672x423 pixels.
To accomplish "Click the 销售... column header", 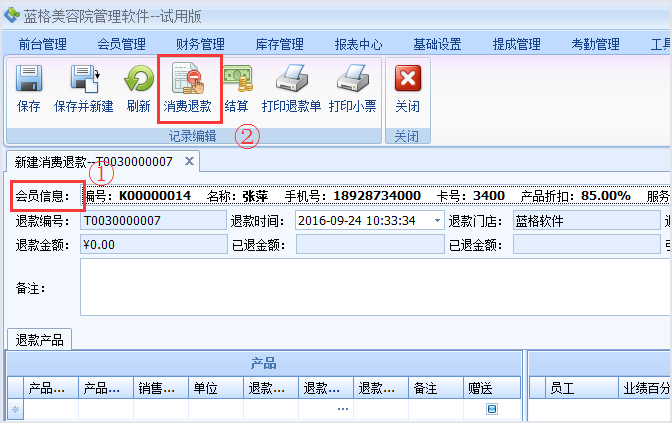I will pyautogui.click(x=161, y=388).
